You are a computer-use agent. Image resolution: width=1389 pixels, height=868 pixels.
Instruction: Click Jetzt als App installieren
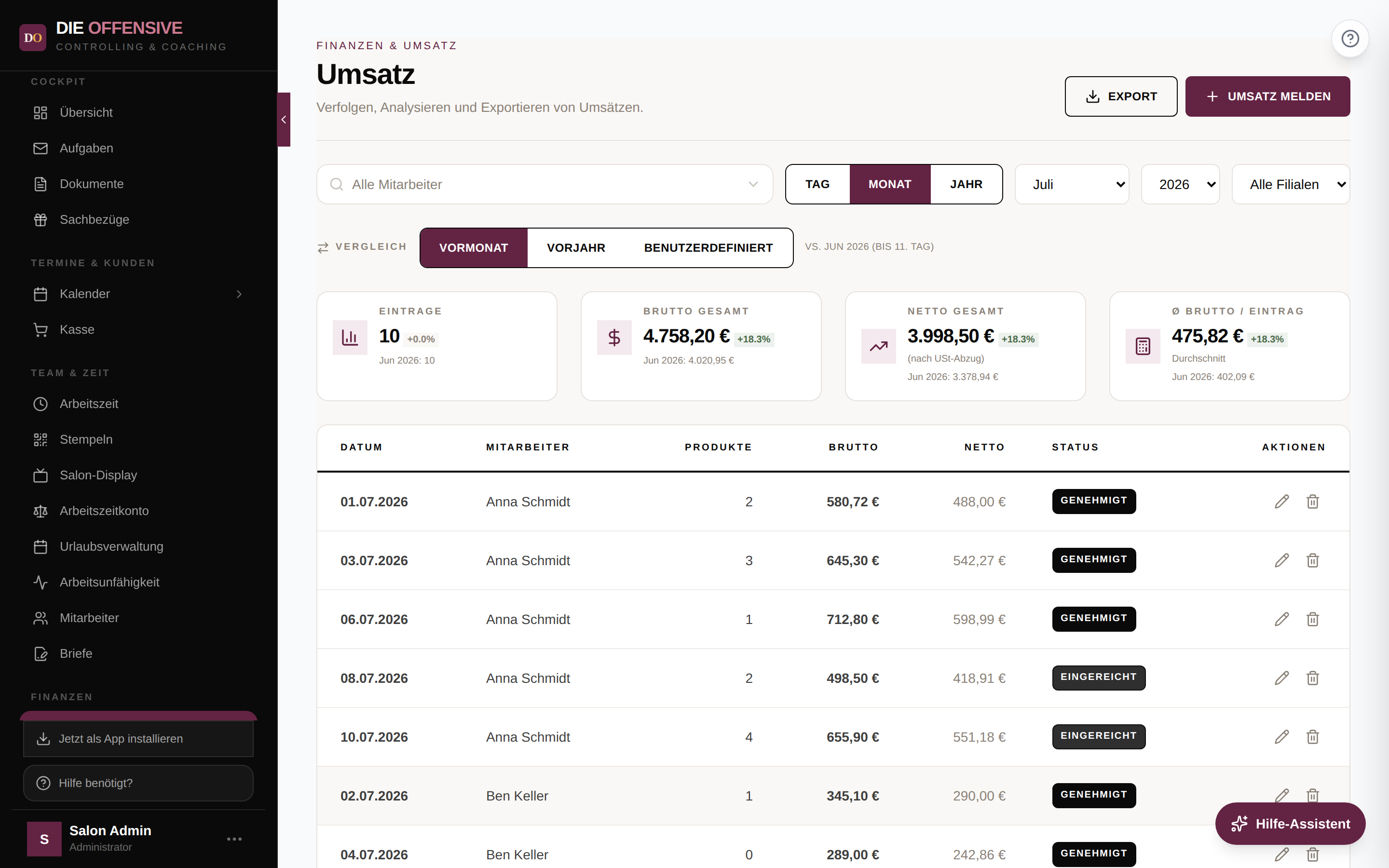(x=138, y=739)
